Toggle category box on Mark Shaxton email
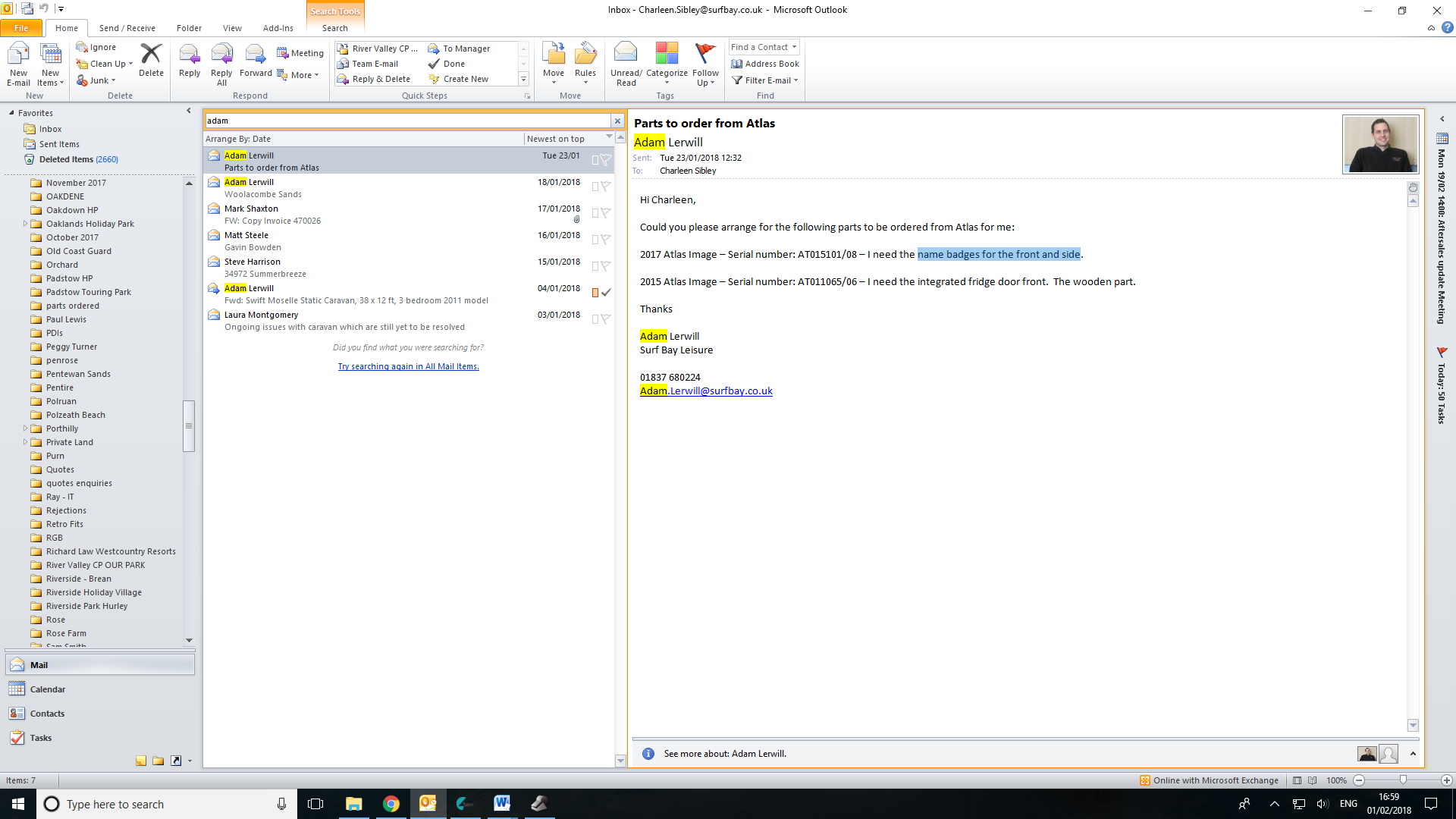The height and width of the screenshot is (819, 1456). (595, 213)
